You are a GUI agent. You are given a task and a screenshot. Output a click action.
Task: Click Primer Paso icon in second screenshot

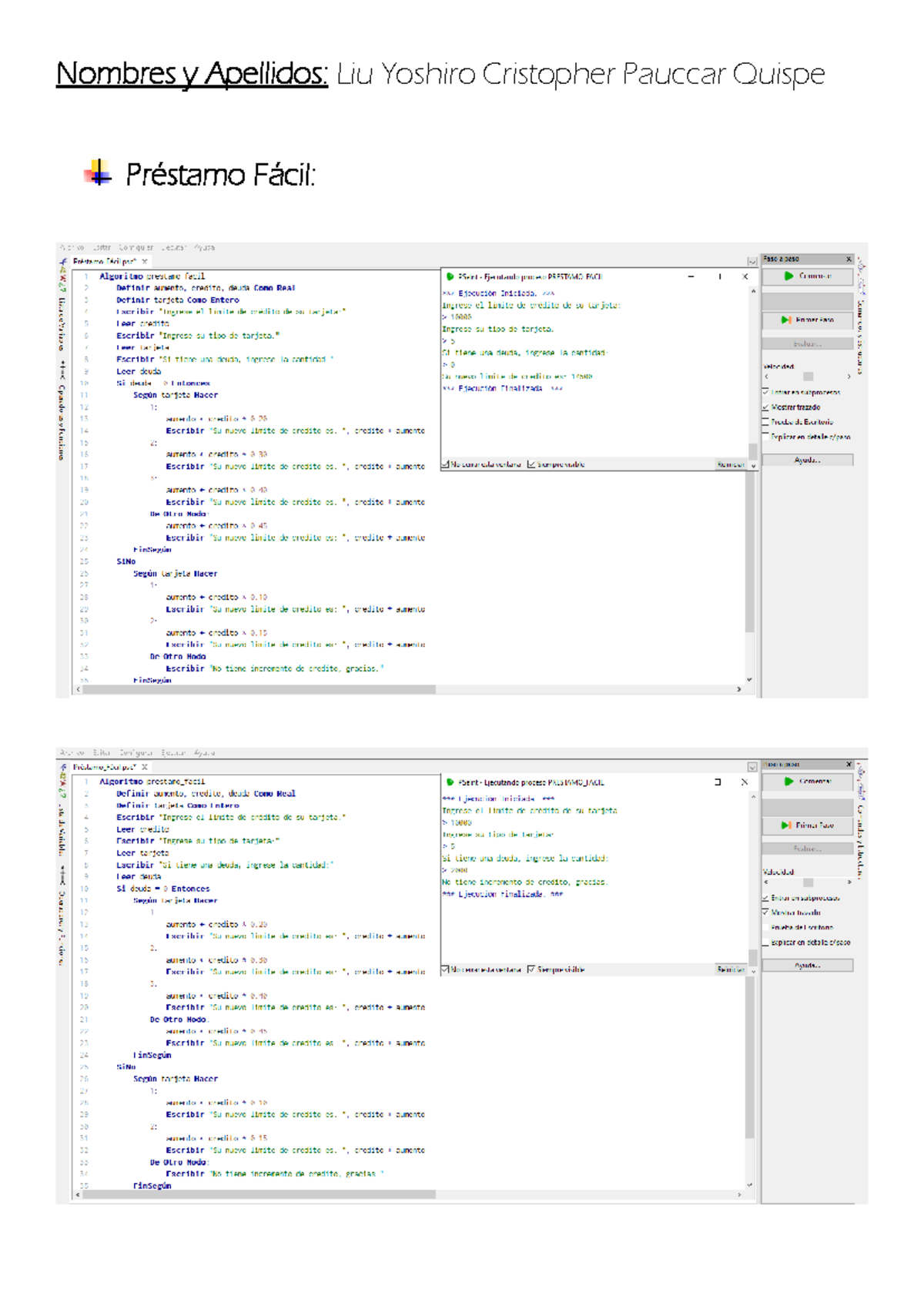tap(785, 825)
